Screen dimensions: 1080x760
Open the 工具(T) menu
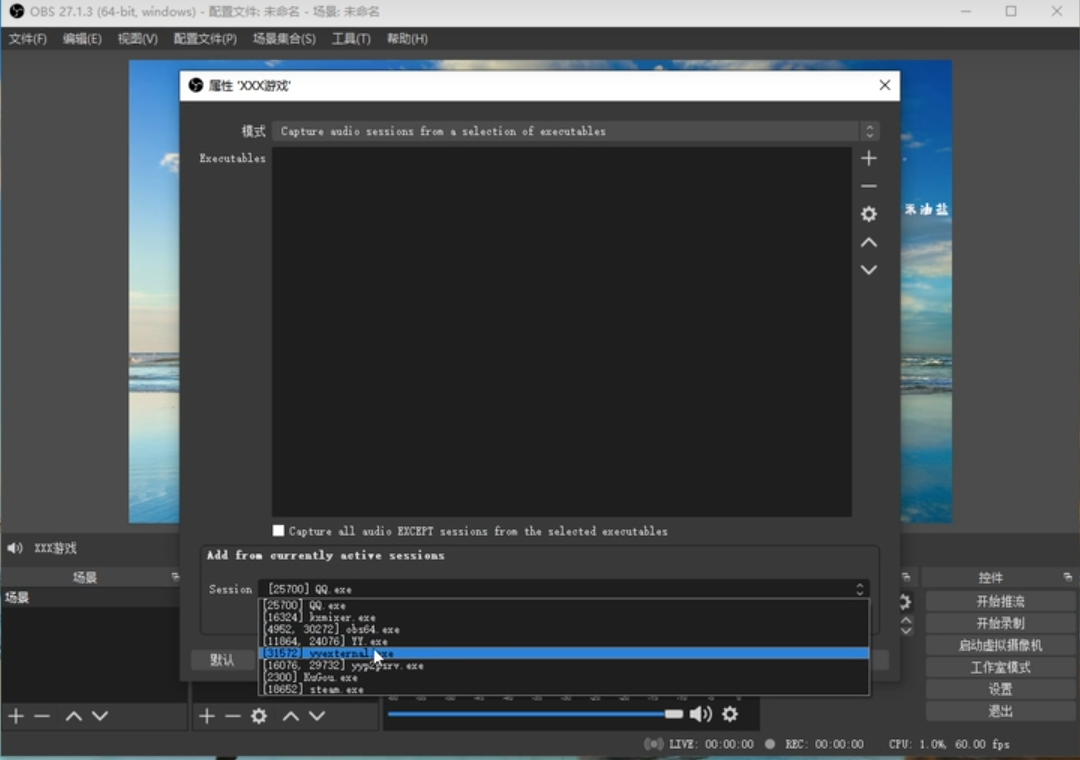tap(351, 39)
